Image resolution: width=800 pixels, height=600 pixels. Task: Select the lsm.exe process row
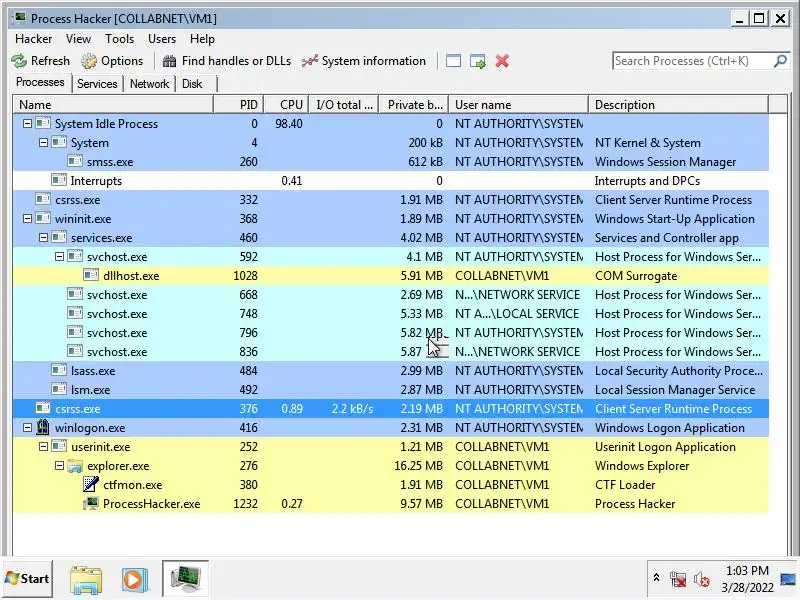(391, 390)
